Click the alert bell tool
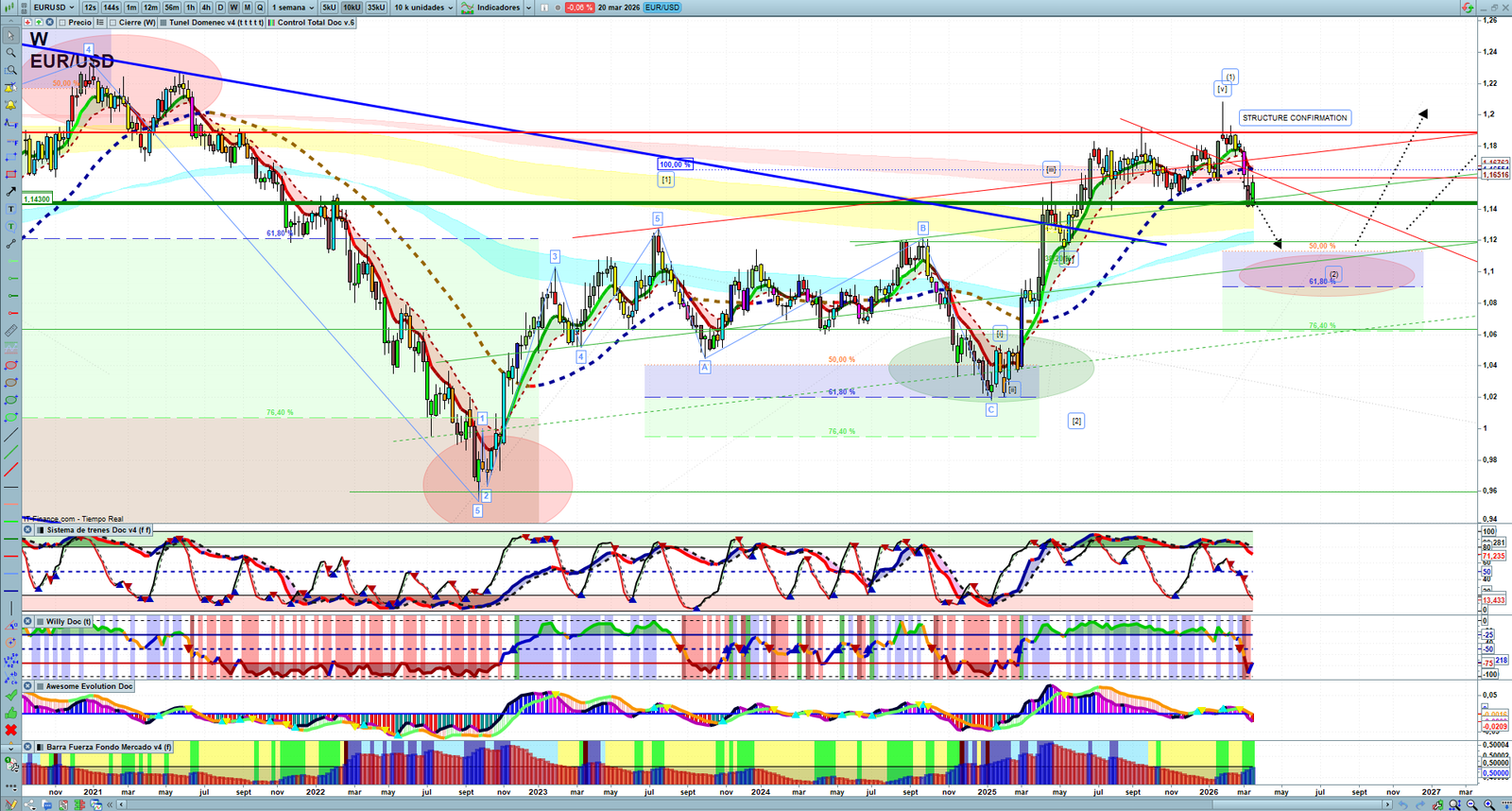The width and height of the screenshot is (1512, 811). click(10, 105)
